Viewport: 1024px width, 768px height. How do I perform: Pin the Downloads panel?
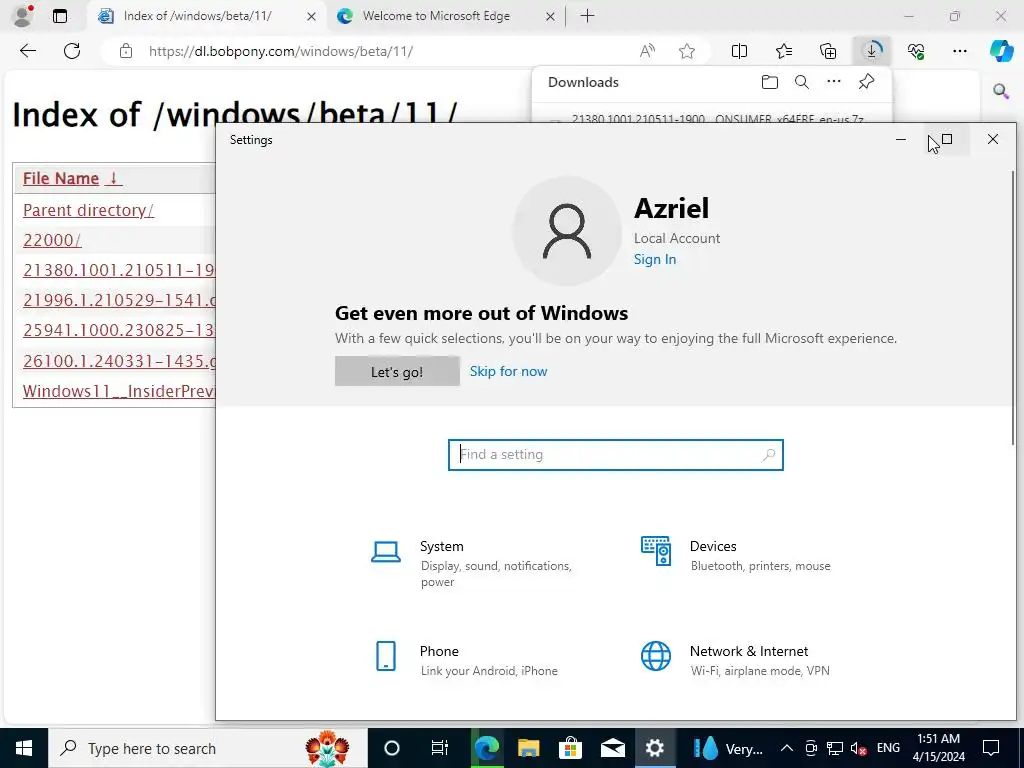click(867, 82)
